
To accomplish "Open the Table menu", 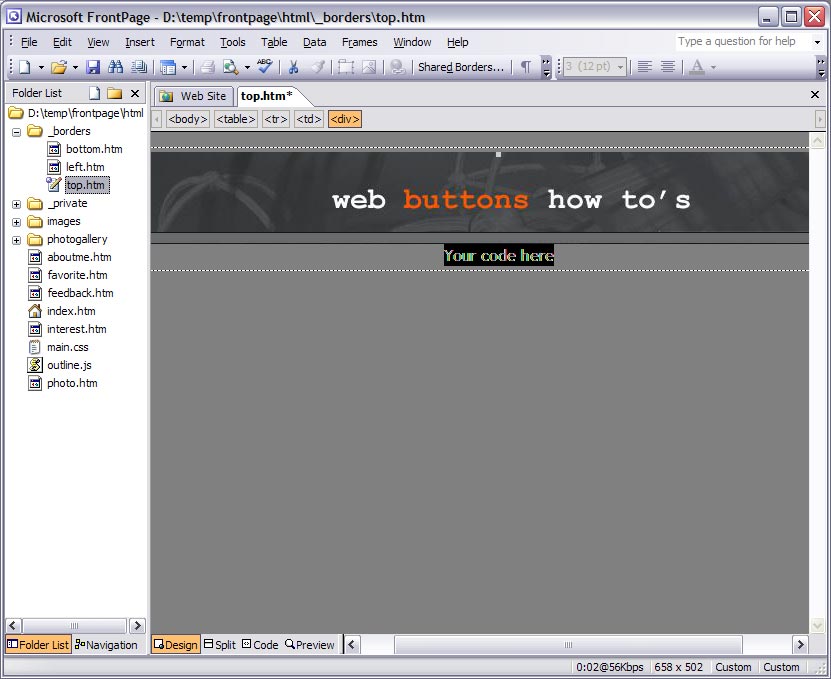I will [273, 42].
